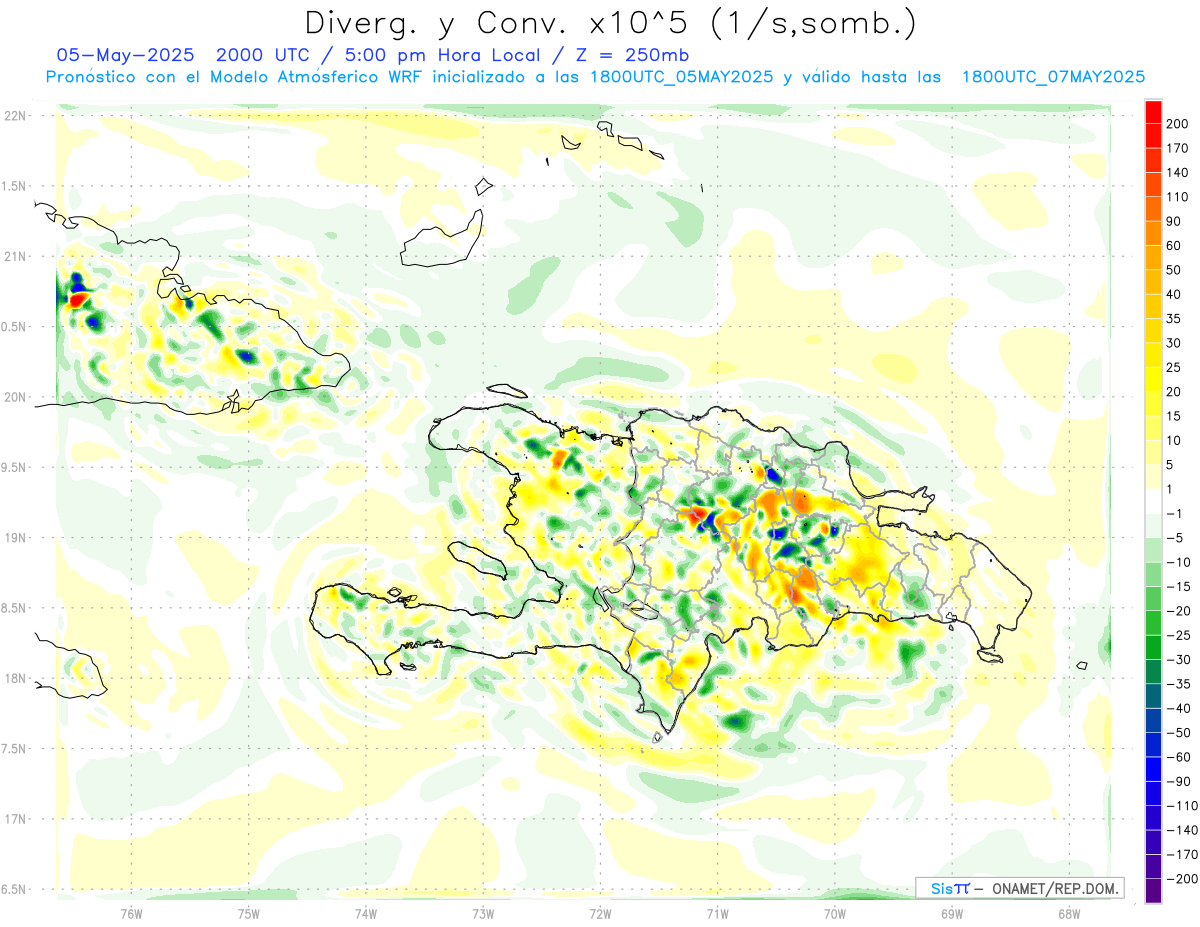
Task: Select the '-5' color scale value
Action: tap(1174, 538)
